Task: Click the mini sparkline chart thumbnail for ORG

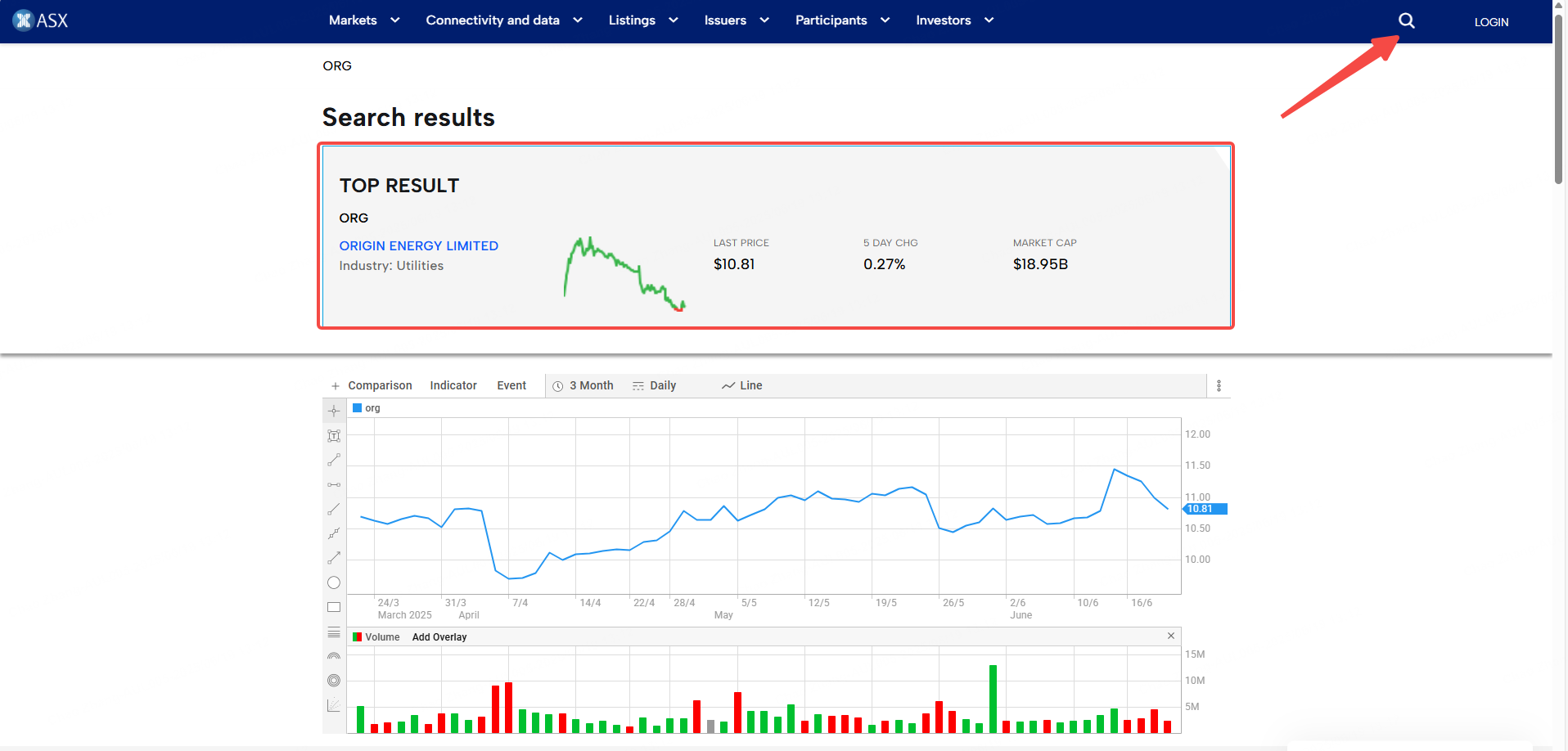Action: click(x=624, y=274)
